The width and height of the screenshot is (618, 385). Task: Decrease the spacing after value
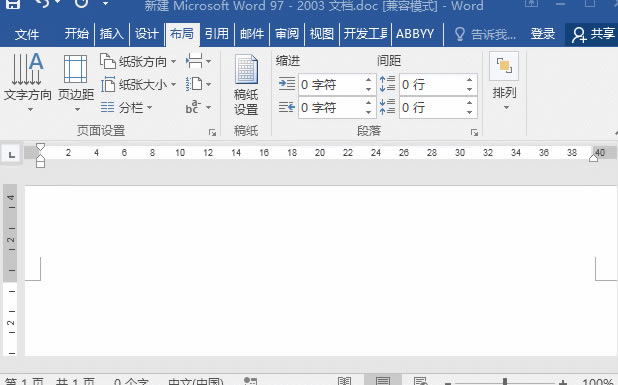[469, 113]
